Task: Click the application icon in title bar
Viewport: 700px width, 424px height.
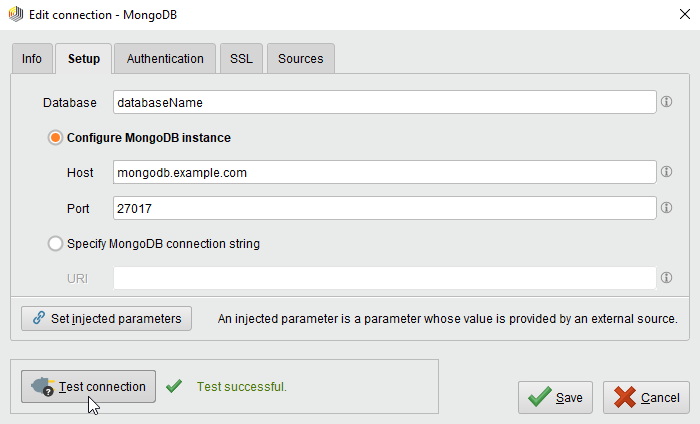Action: (14, 14)
